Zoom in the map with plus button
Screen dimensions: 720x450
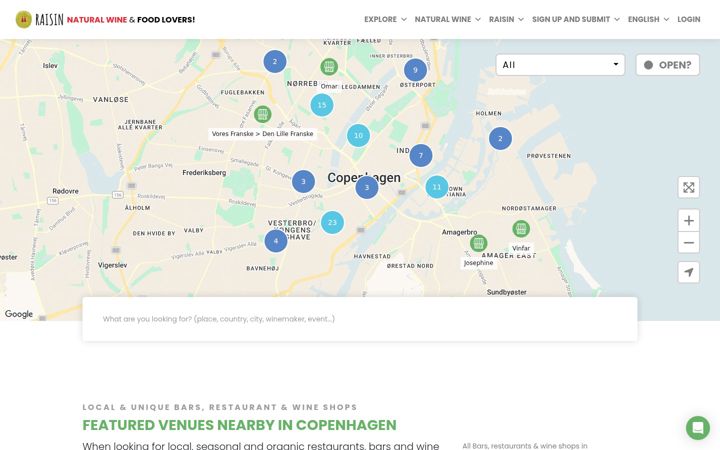[x=688, y=221]
